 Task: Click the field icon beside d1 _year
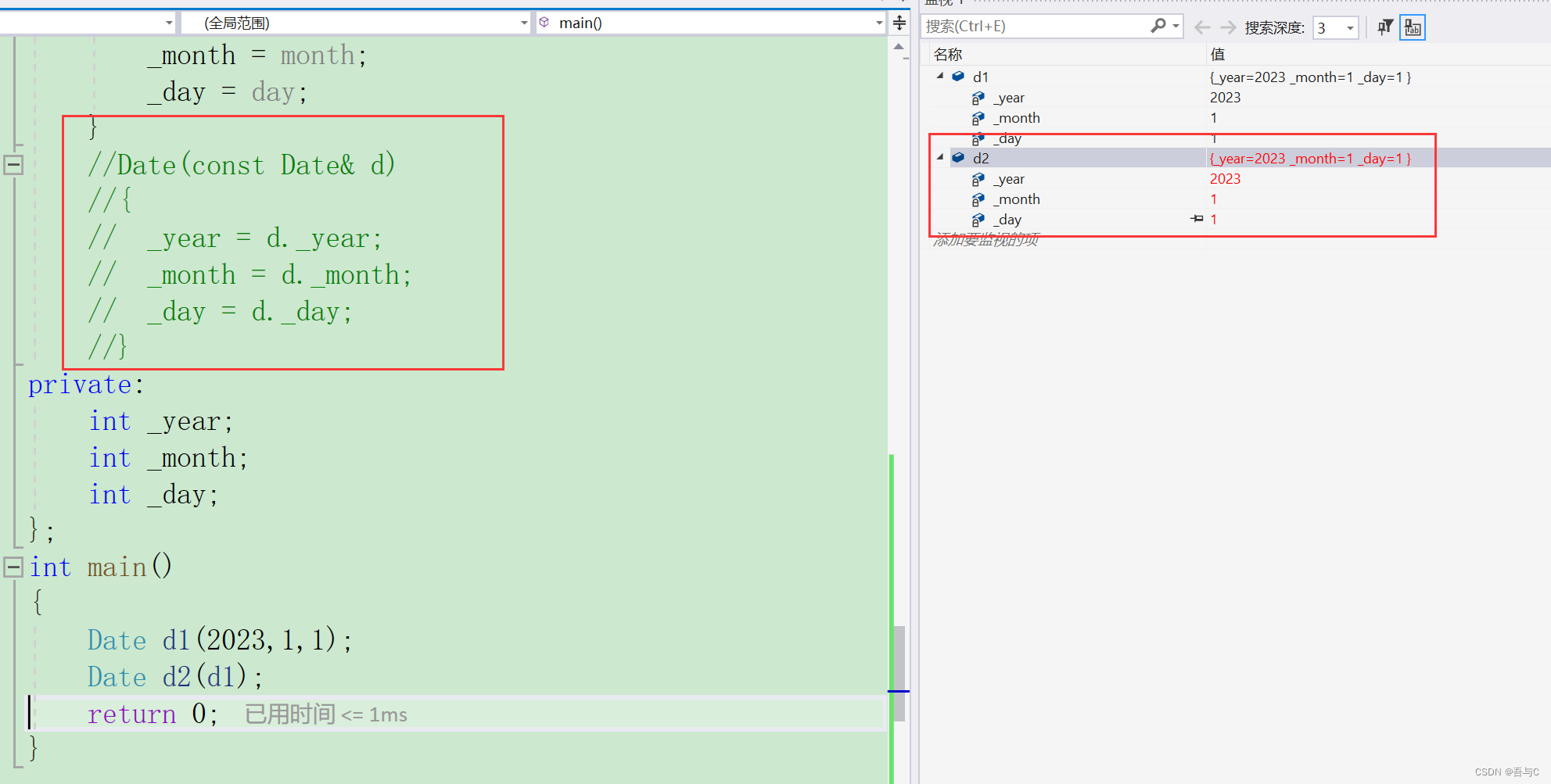click(x=978, y=98)
